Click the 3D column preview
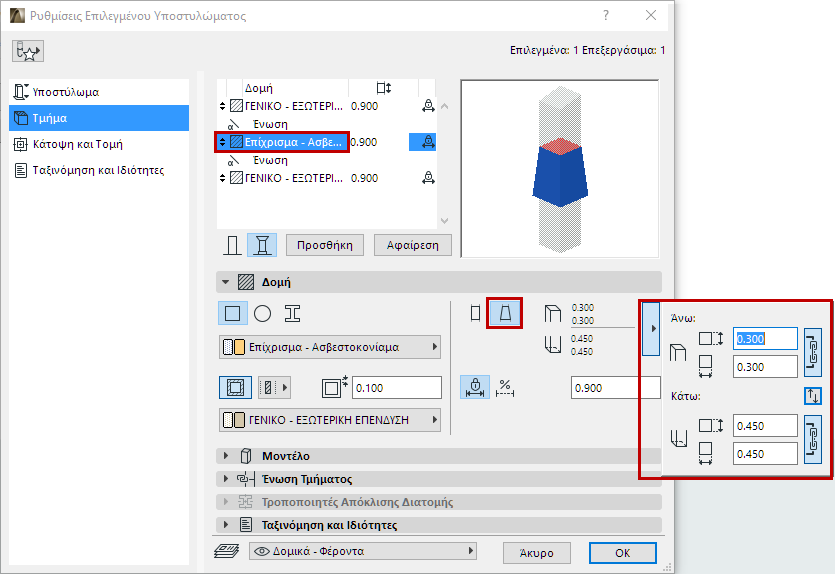835x574 pixels. point(560,169)
